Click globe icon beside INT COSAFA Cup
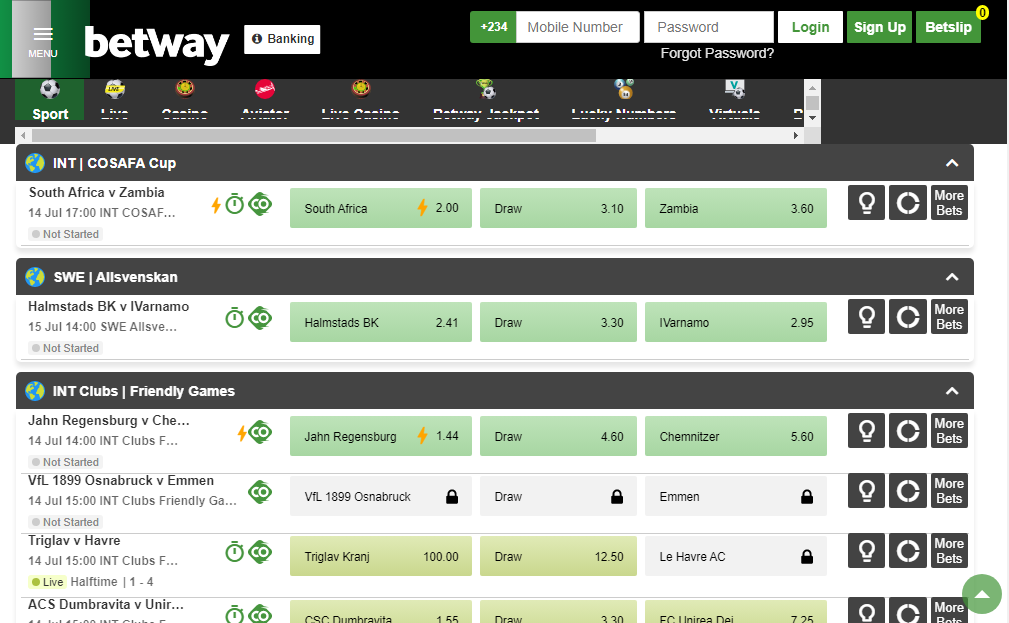1009x623 pixels. click(x=35, y=163)
